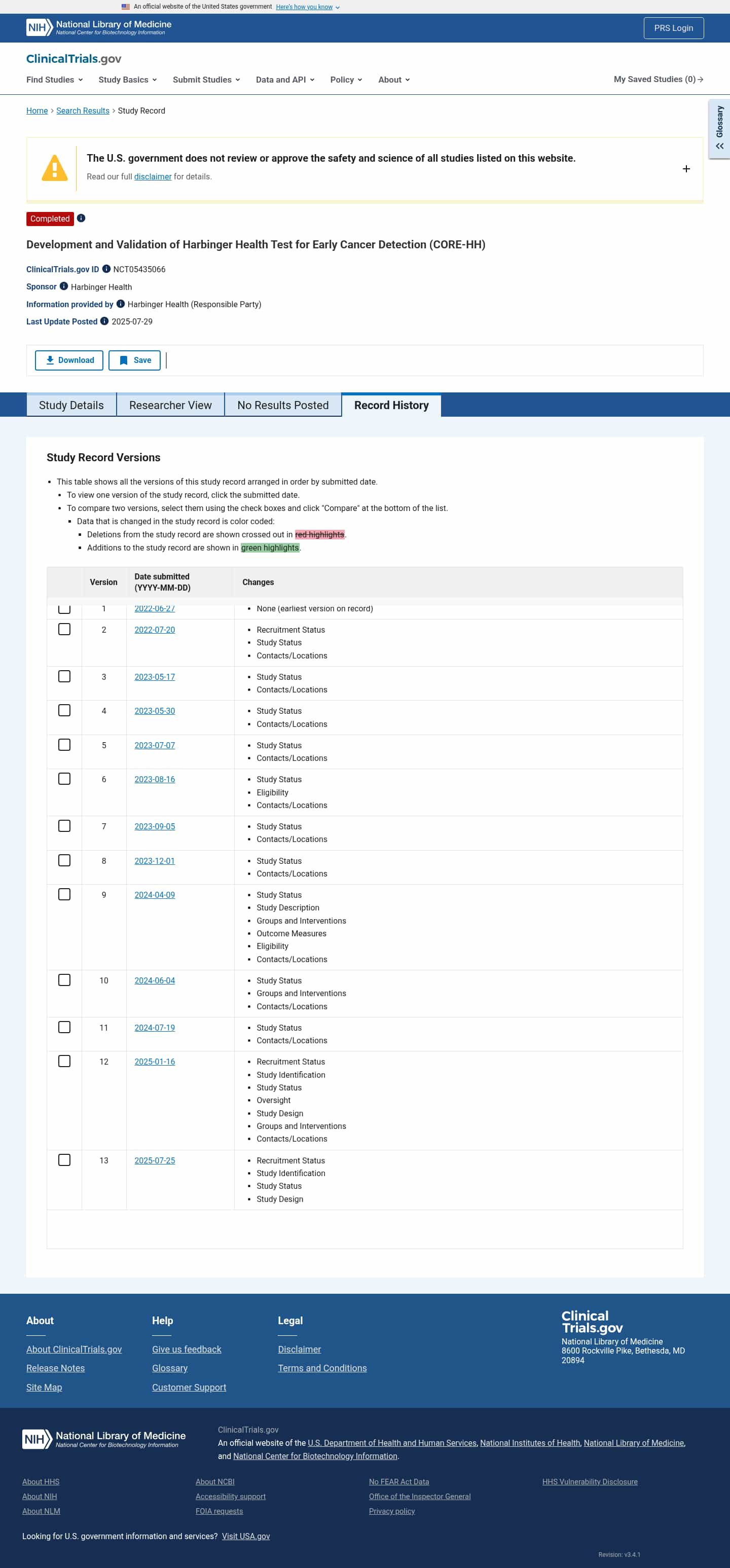Click the info icon next to Sponsor
The height and width of the screenshot is (1568, 730).
pos(63,287)
